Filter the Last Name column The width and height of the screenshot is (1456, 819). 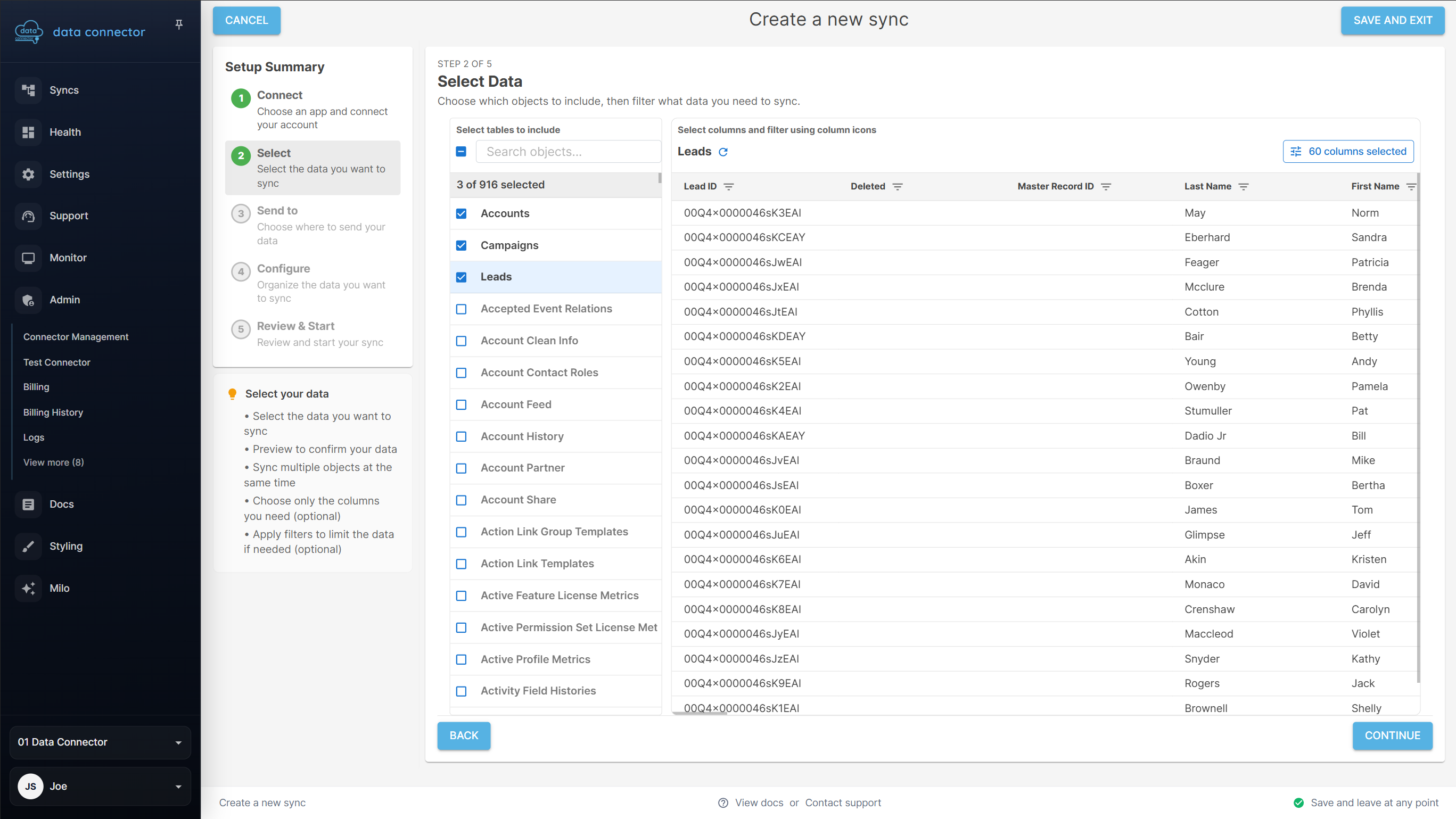pos(1244,186)
